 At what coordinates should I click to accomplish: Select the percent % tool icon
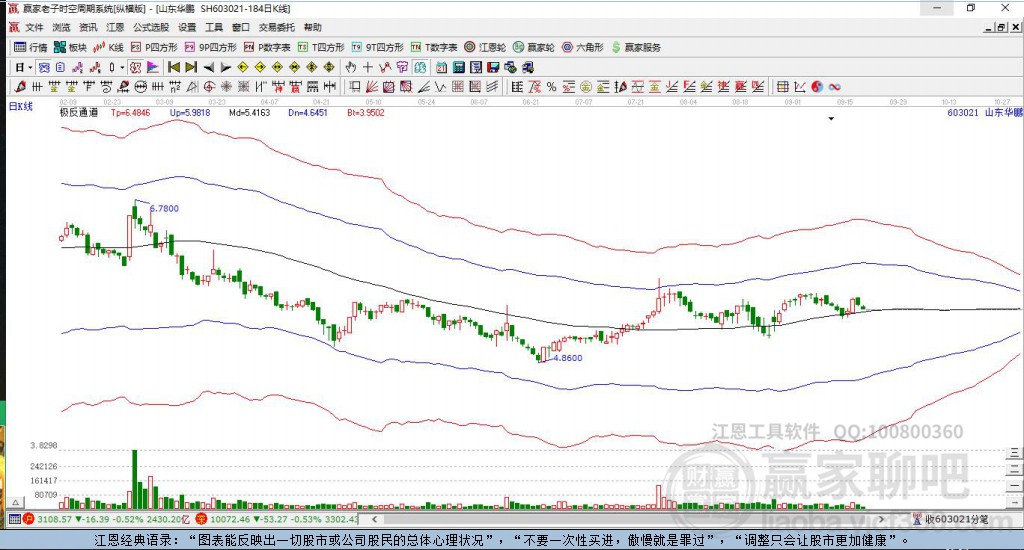coord(551,87)
